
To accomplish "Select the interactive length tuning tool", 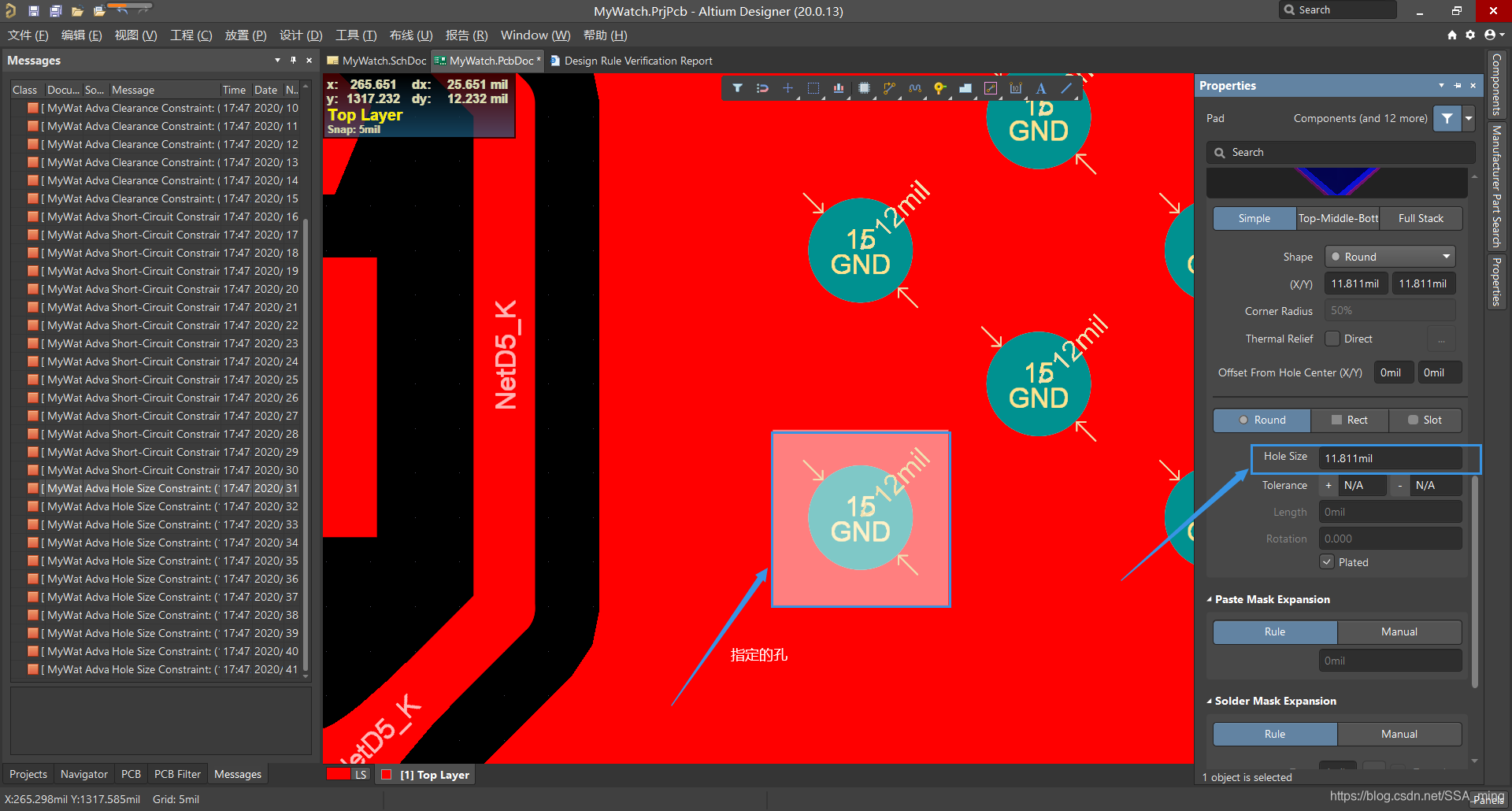I will point(914,88).
